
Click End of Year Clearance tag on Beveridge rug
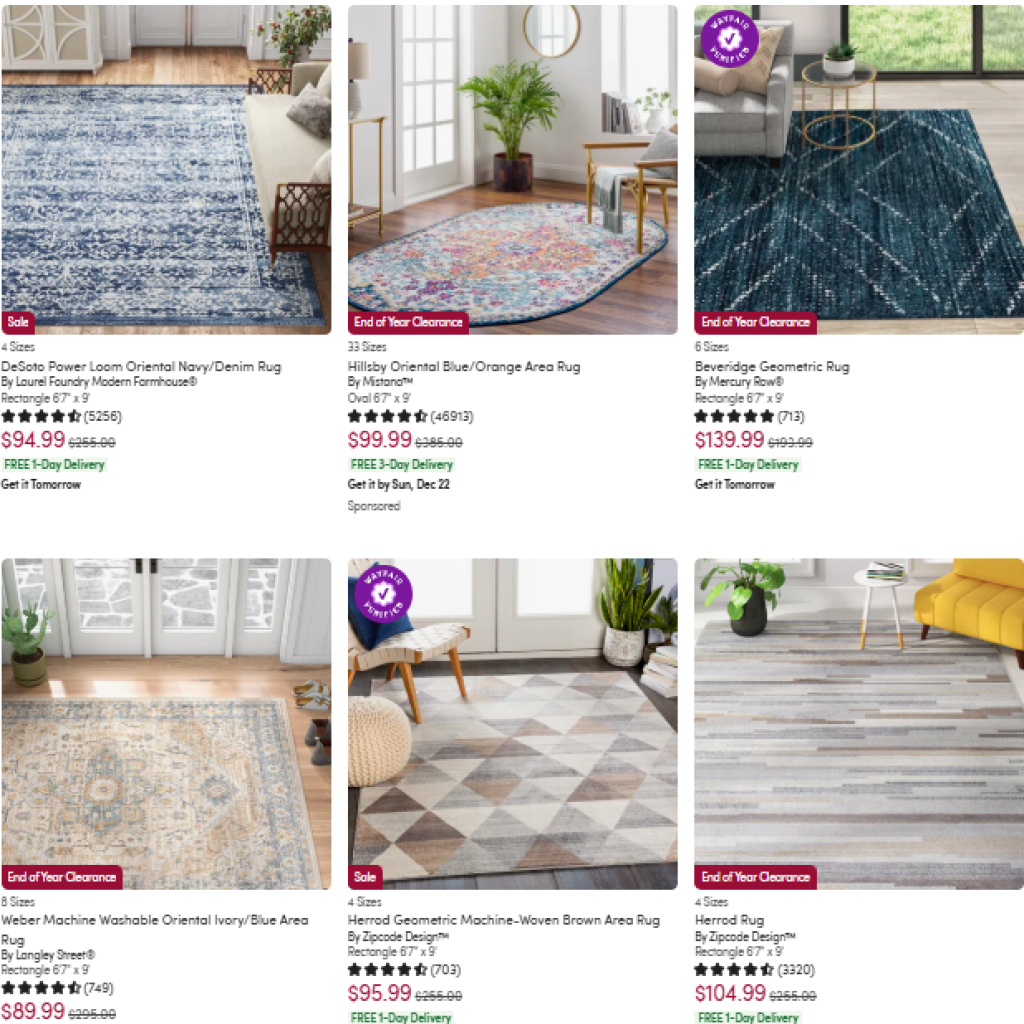[756, 322]
